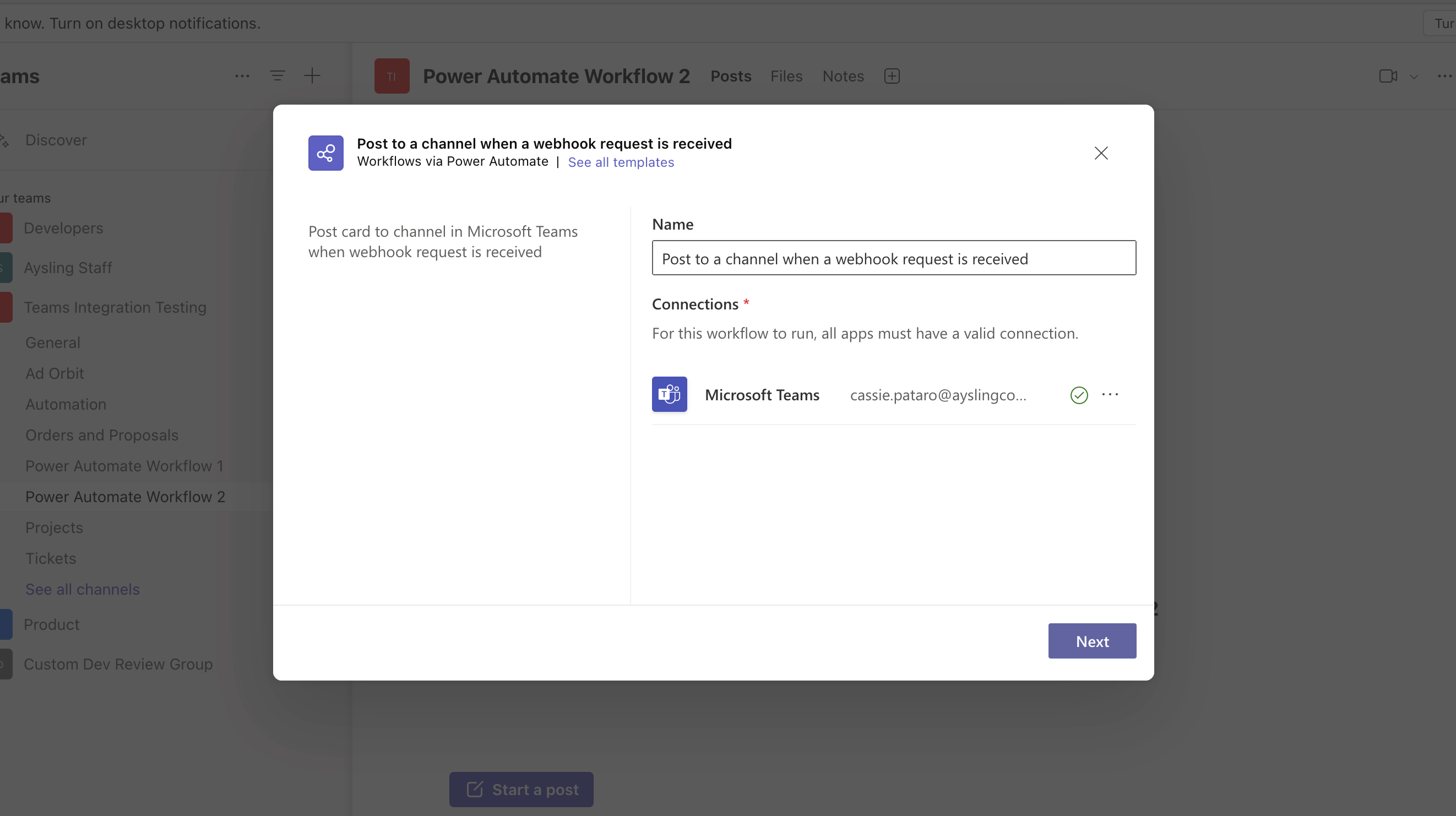Expand the channel dropdown arrow in top bar
Image resolution: width=1456 pixels, height=816 pixels.
1414,76
